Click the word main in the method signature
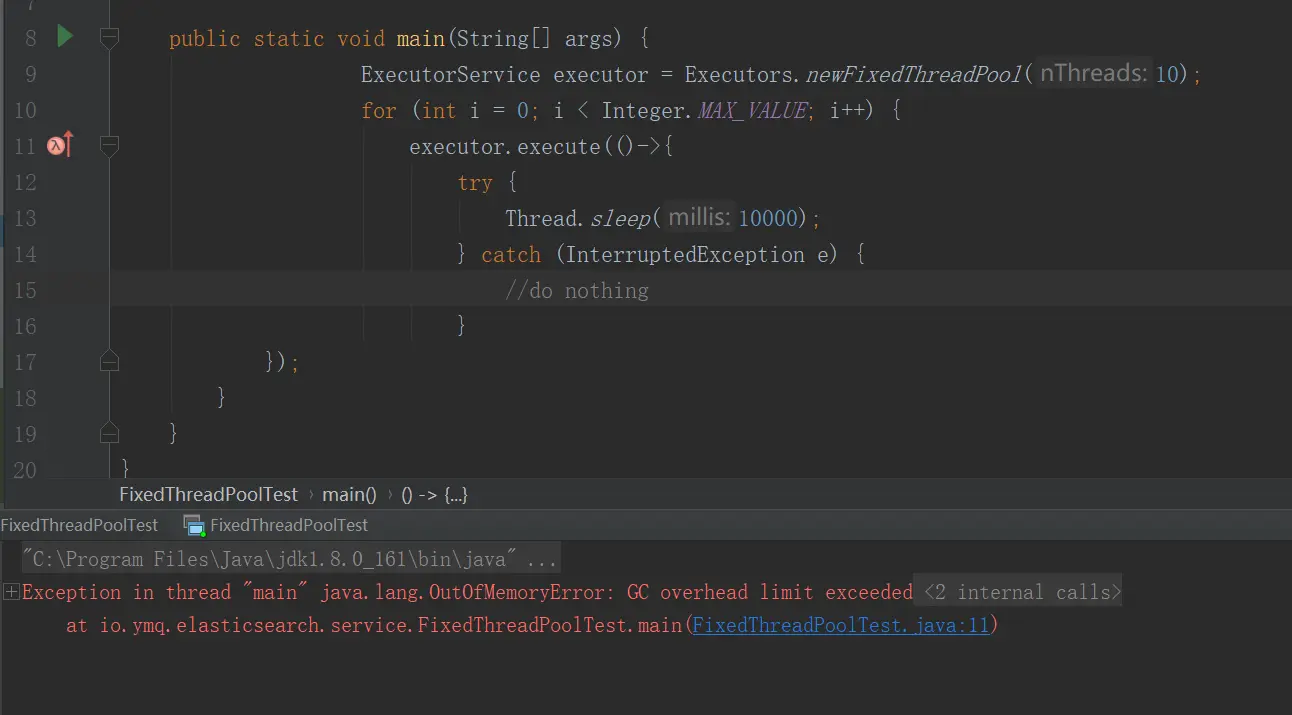 421,39
